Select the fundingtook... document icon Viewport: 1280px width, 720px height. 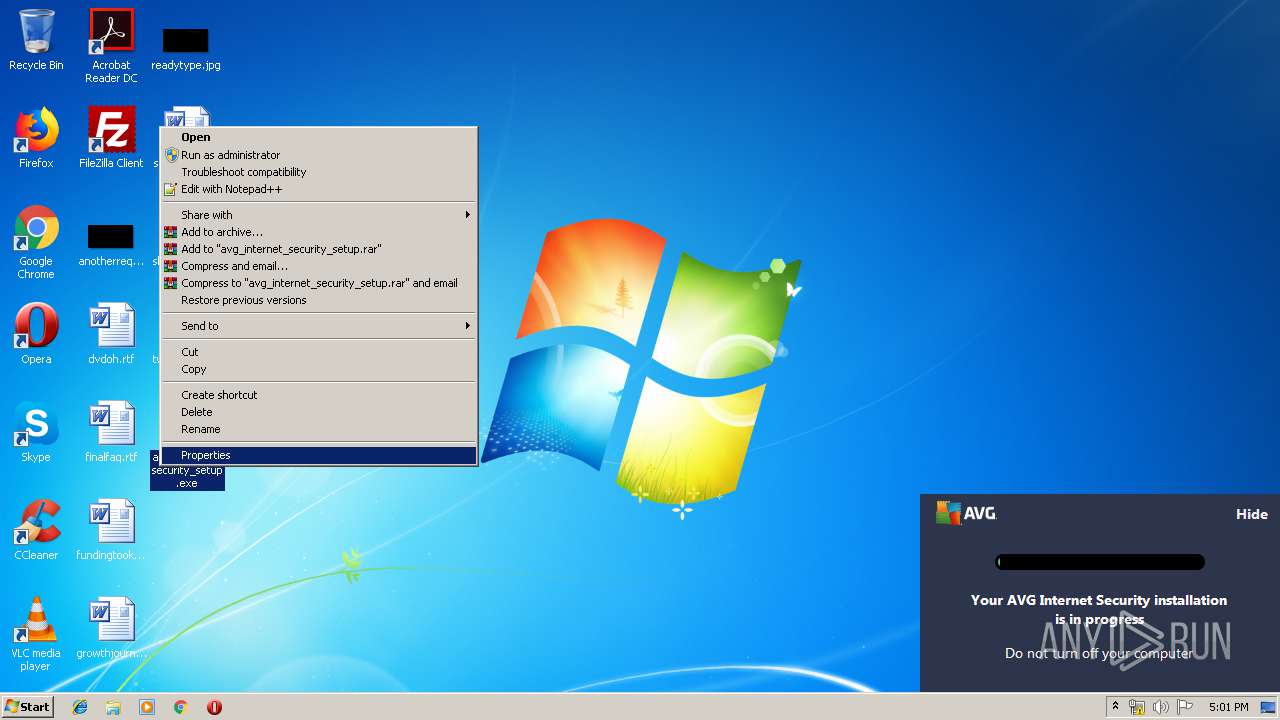tap(111, 530)
